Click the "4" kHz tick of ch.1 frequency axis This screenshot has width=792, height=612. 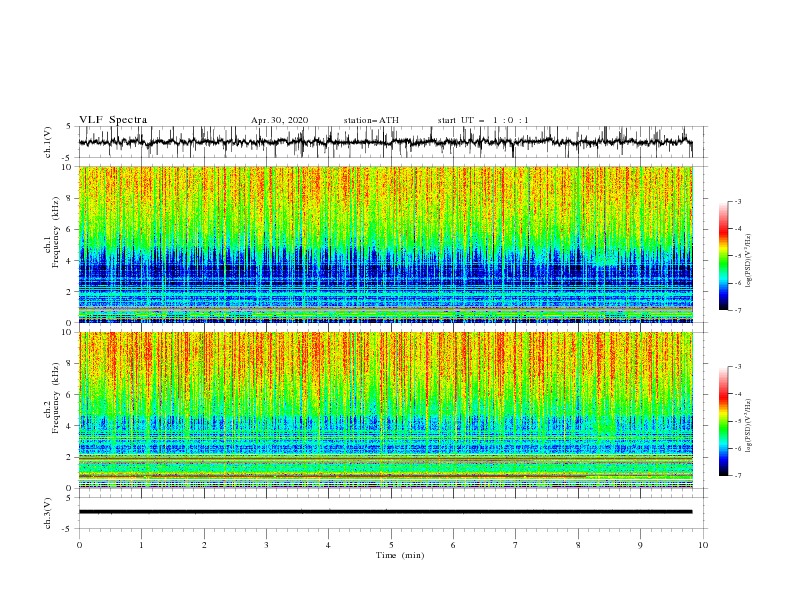pos(71,261)
